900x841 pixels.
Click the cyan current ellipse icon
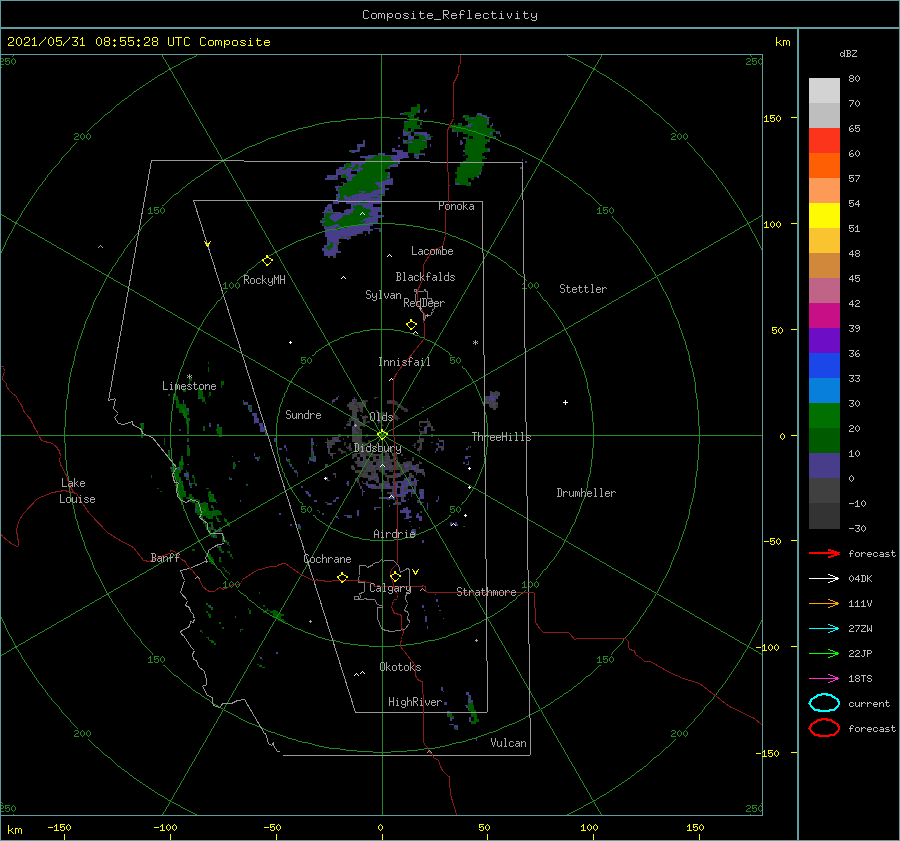point(824,703)
